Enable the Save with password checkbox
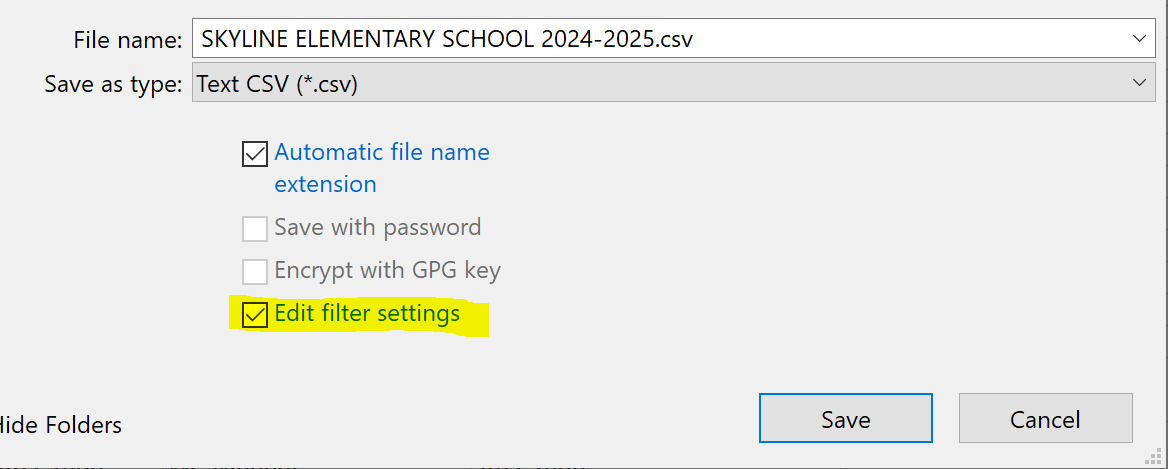 click(255, 229)
